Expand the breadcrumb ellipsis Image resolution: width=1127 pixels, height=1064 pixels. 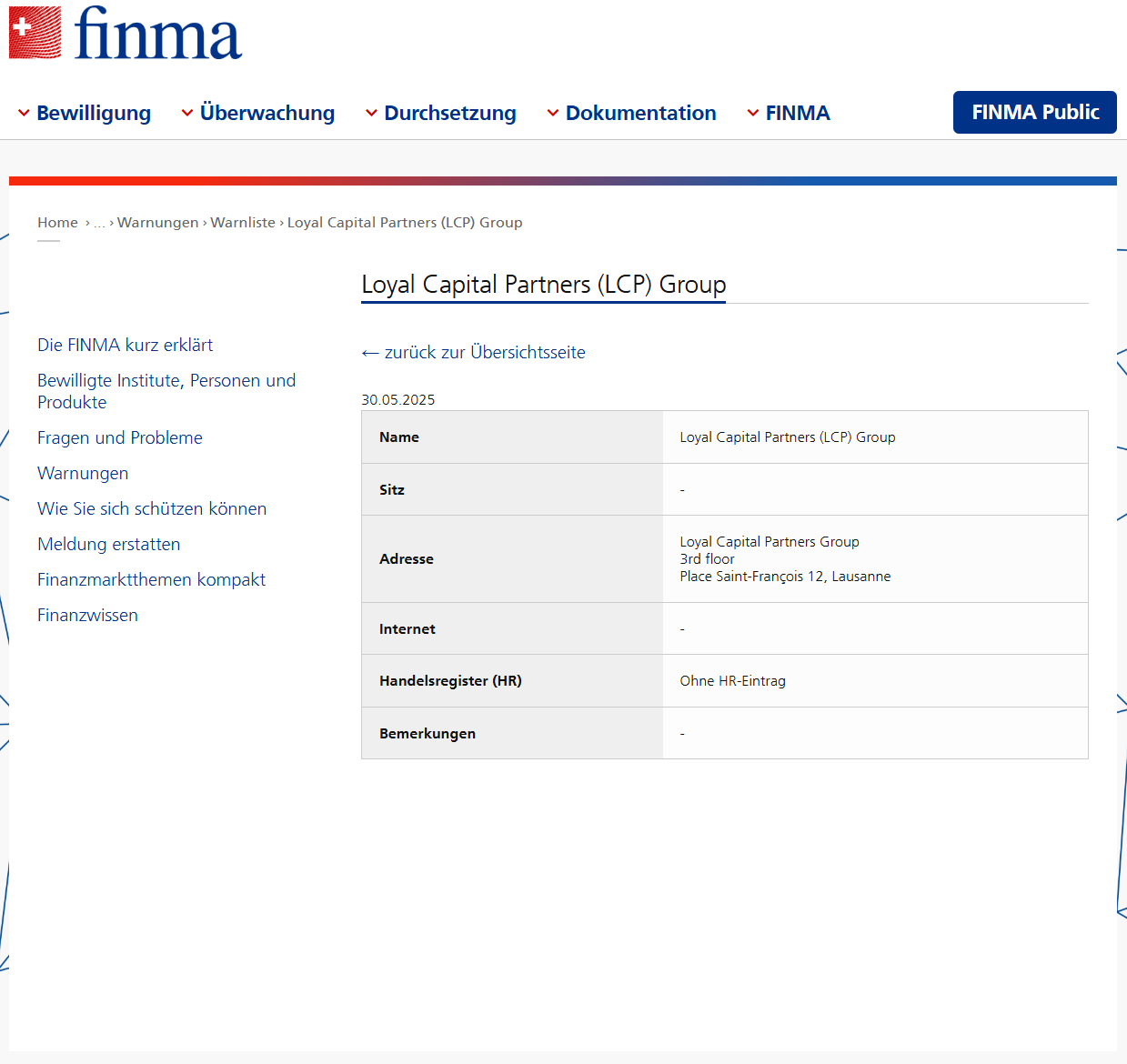100,224
